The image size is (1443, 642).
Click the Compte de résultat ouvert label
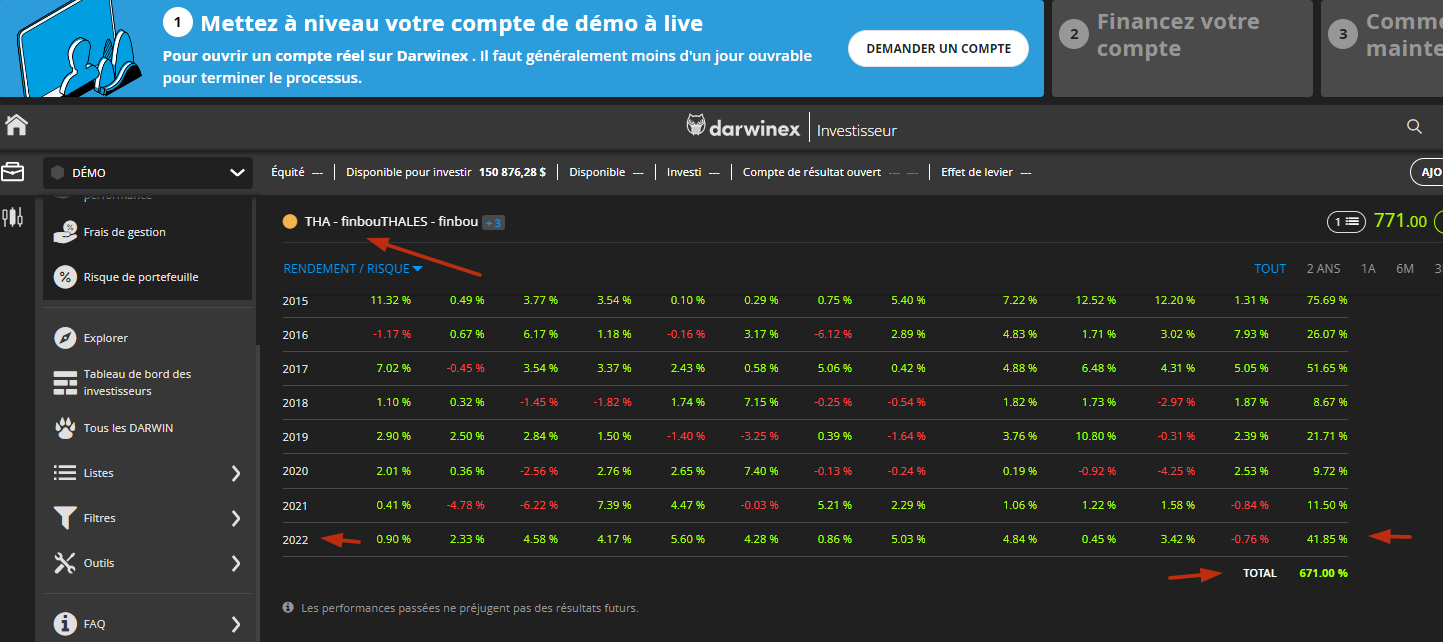click(812, 172)
